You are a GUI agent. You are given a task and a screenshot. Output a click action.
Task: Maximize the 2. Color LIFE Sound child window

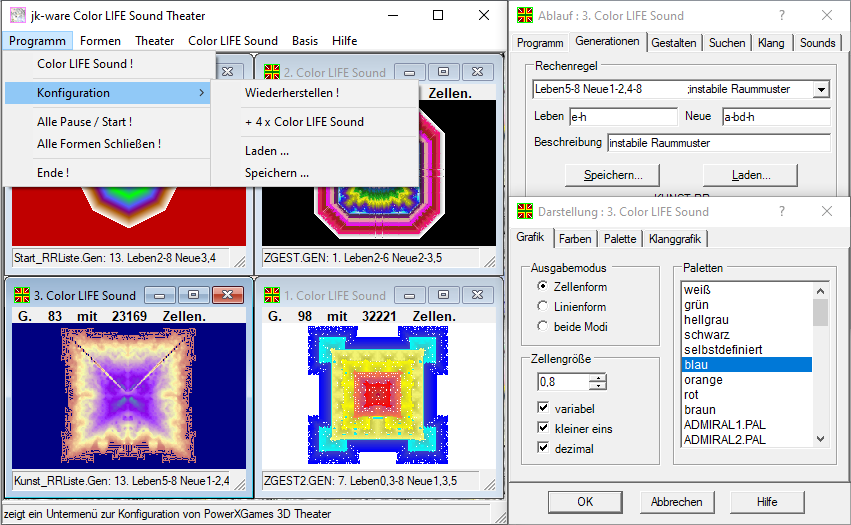(443, 72)
